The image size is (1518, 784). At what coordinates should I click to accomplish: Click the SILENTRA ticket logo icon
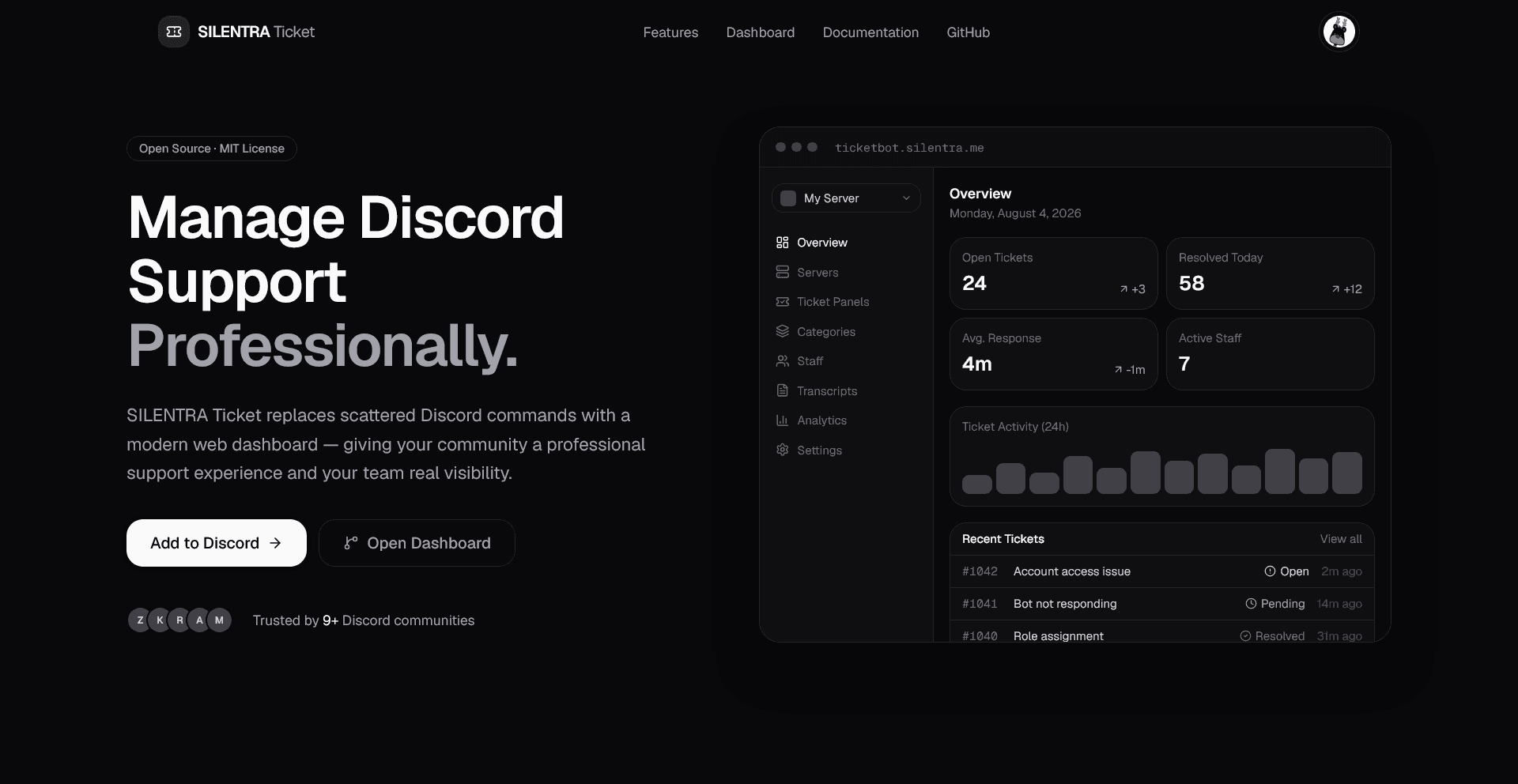click(174, 32)
